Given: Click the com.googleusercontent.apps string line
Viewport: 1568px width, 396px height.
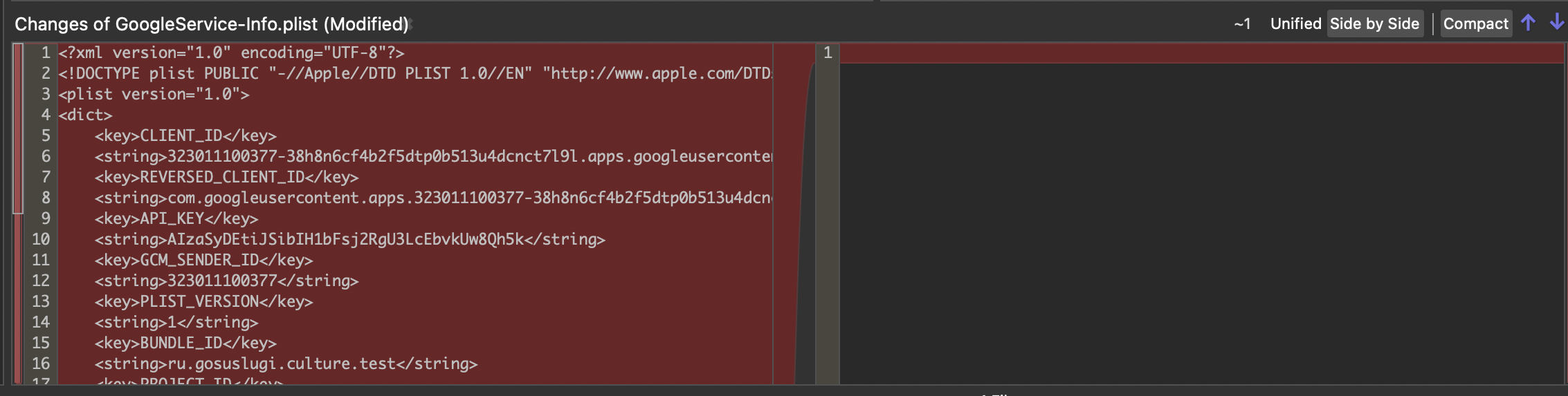Looking at the screenshot, I should 433,198.
